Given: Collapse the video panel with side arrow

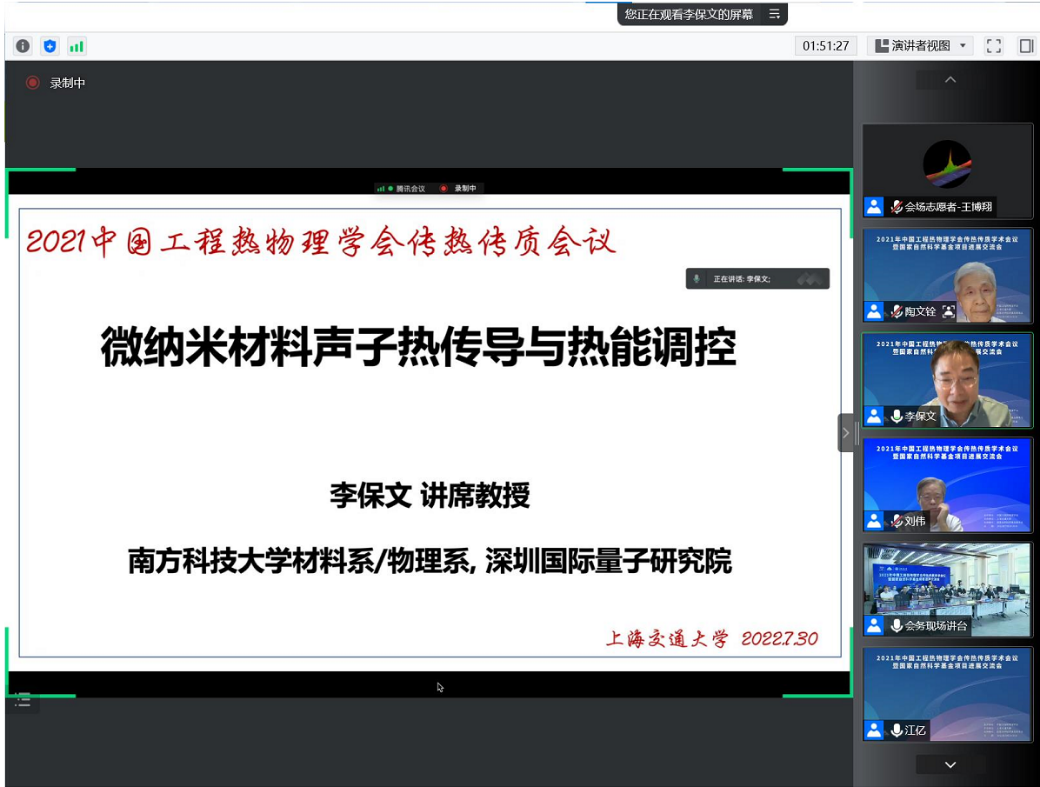Looking at the screenshot, I should [846, 433].
